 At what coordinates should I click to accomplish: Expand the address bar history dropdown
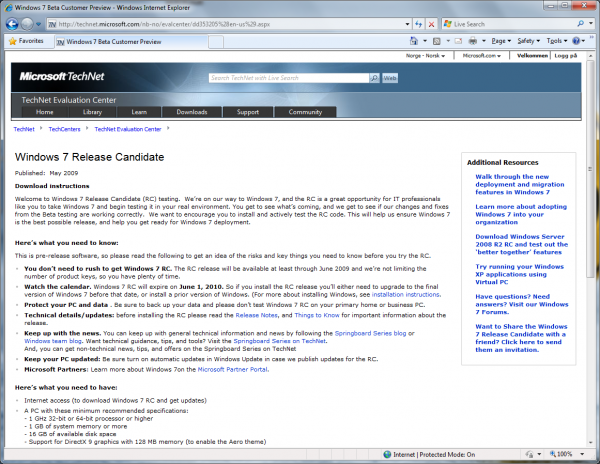pos(408,24)
